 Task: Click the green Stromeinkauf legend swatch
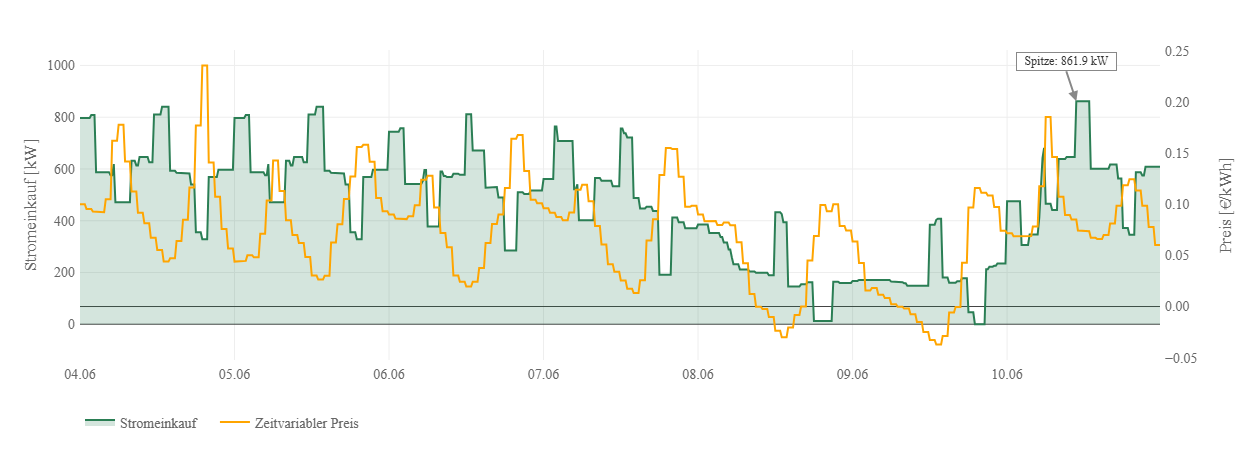(x=99, y=423)
